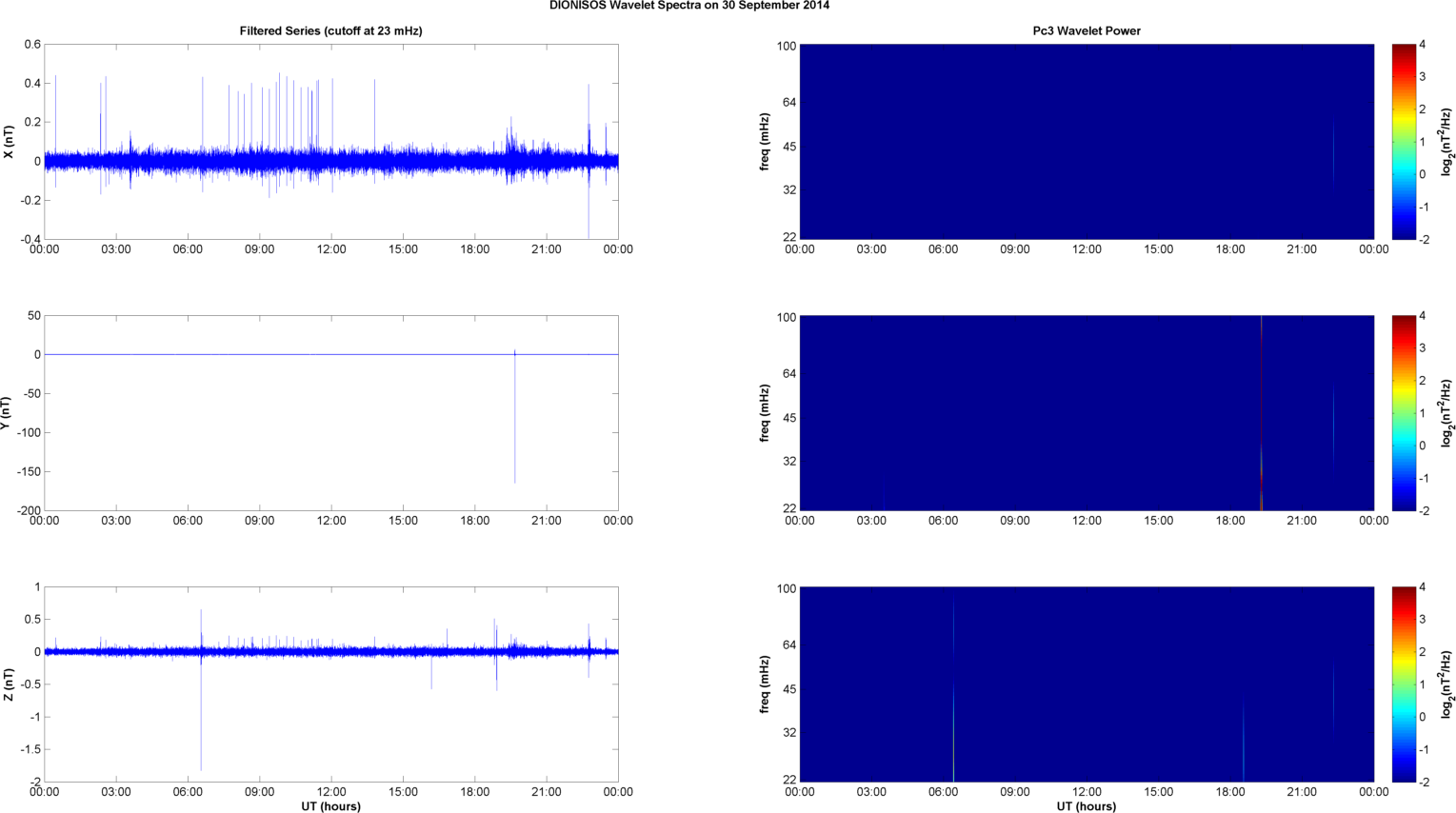Click the "-0.4" tick on the X plot
The width and height of the screenshot is (1456, 813).
click(30, 240)
